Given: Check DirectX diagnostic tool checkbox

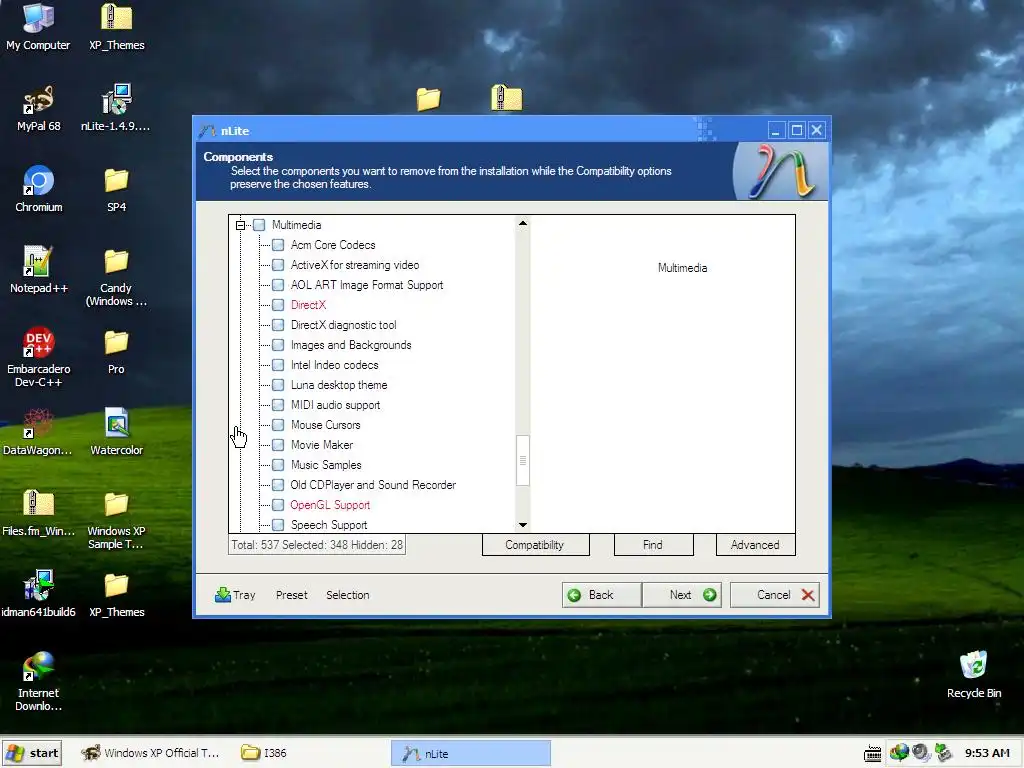Looking at the screenshot, I should [278, 325].
